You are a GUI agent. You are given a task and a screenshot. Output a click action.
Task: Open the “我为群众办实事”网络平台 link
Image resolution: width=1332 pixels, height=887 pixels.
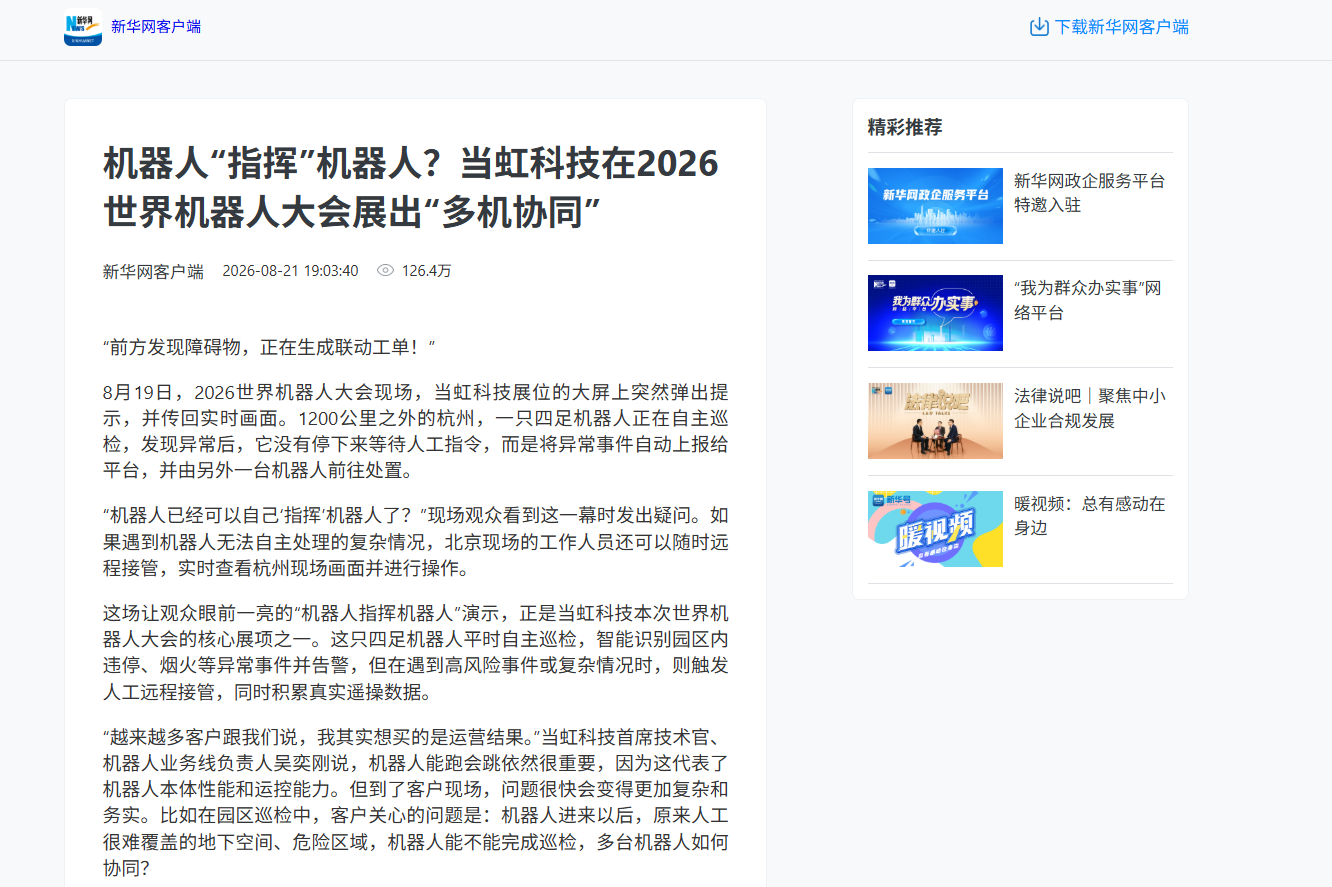(x=1088, y=300)
